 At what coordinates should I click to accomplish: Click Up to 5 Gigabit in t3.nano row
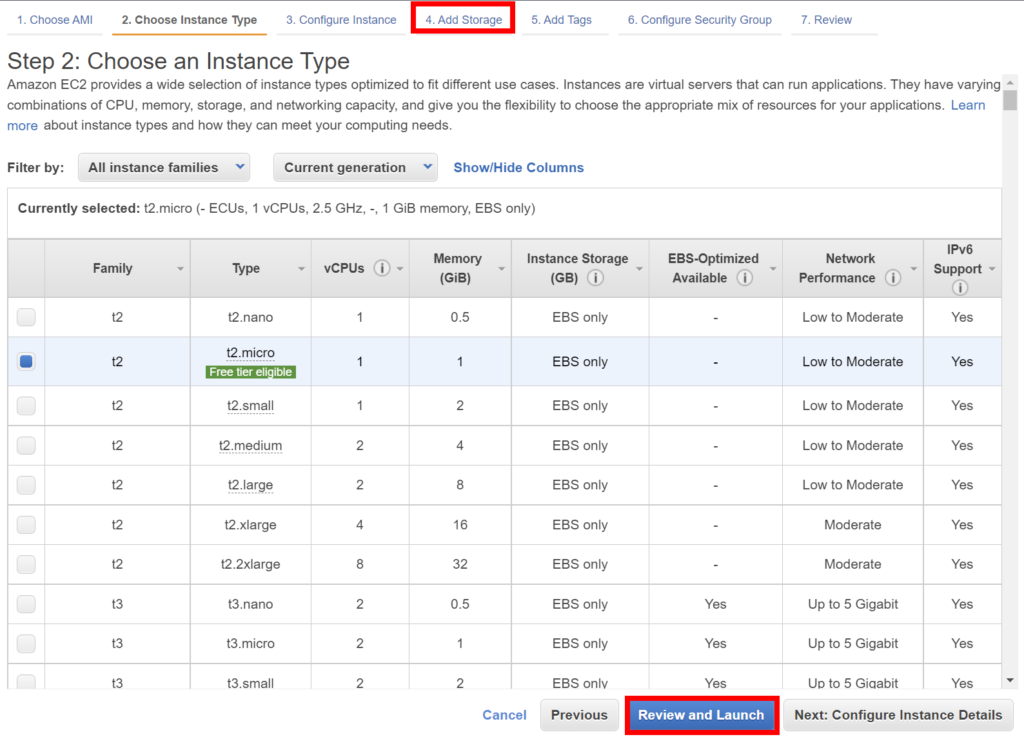[852, 604]
